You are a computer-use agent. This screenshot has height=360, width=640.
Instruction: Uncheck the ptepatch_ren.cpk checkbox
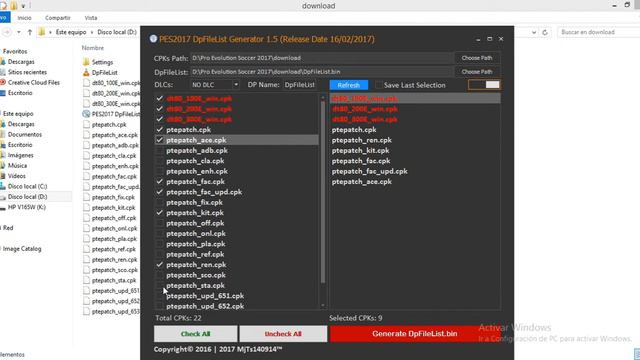pos(160,264)
